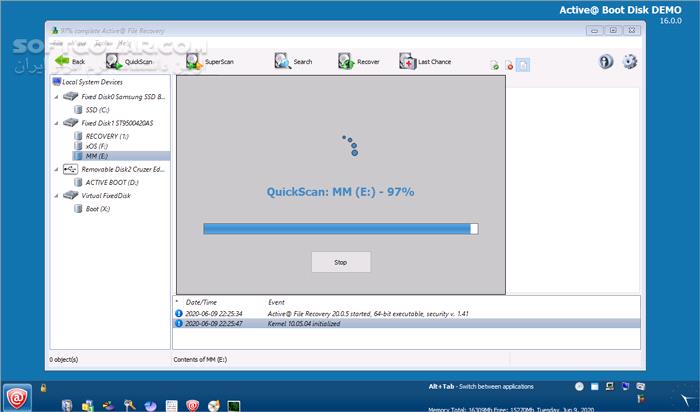Click the Event column header

coord(276,302)
